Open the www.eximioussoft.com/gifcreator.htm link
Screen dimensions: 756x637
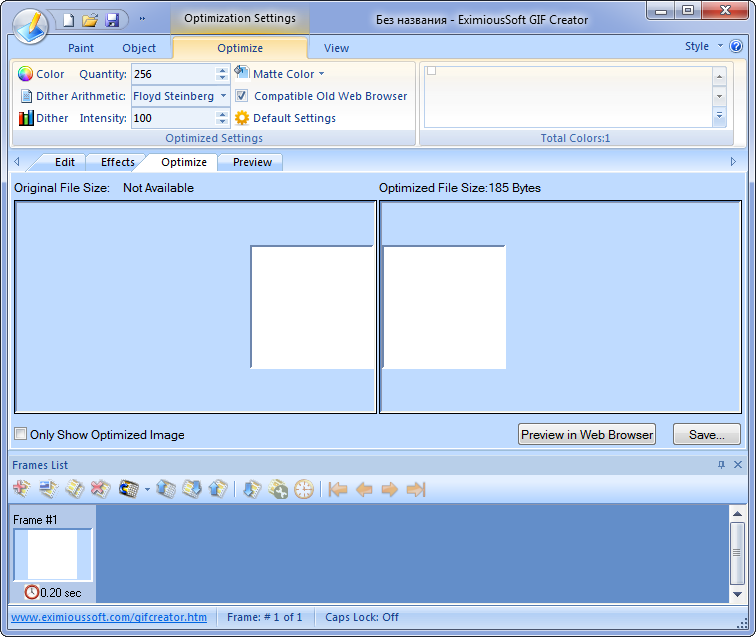point(109,617)
